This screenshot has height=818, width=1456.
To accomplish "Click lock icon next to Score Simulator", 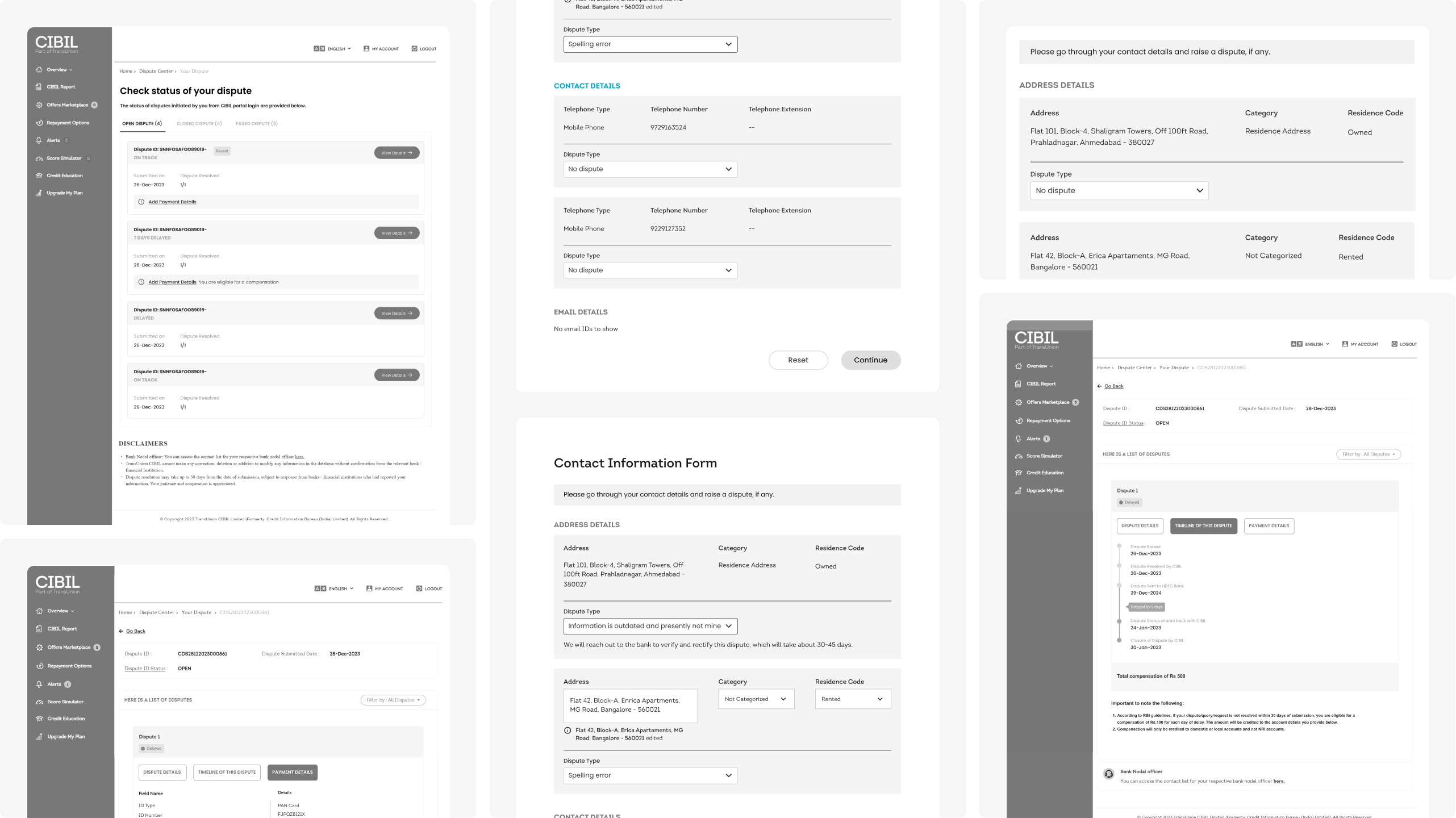I will coord(88,158).
